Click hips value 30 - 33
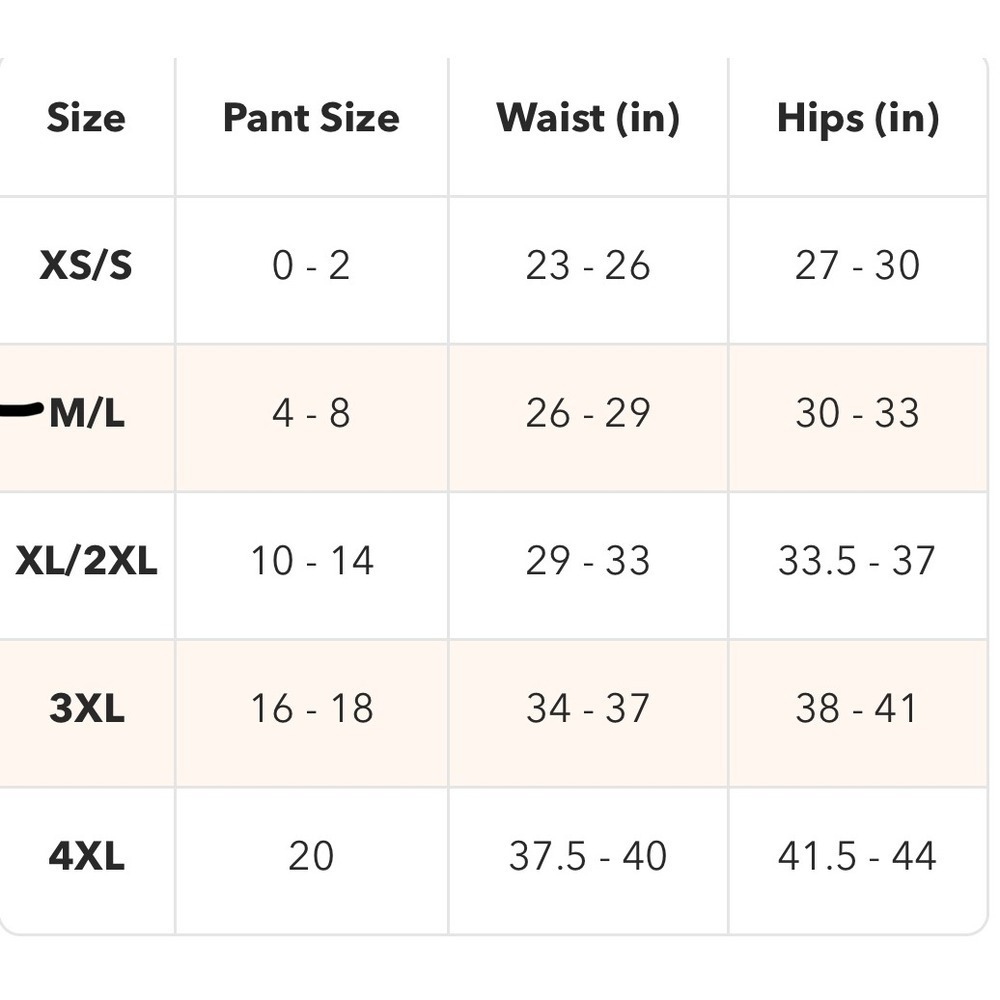Screen dimensions: 1000x1000 point(858,413)
